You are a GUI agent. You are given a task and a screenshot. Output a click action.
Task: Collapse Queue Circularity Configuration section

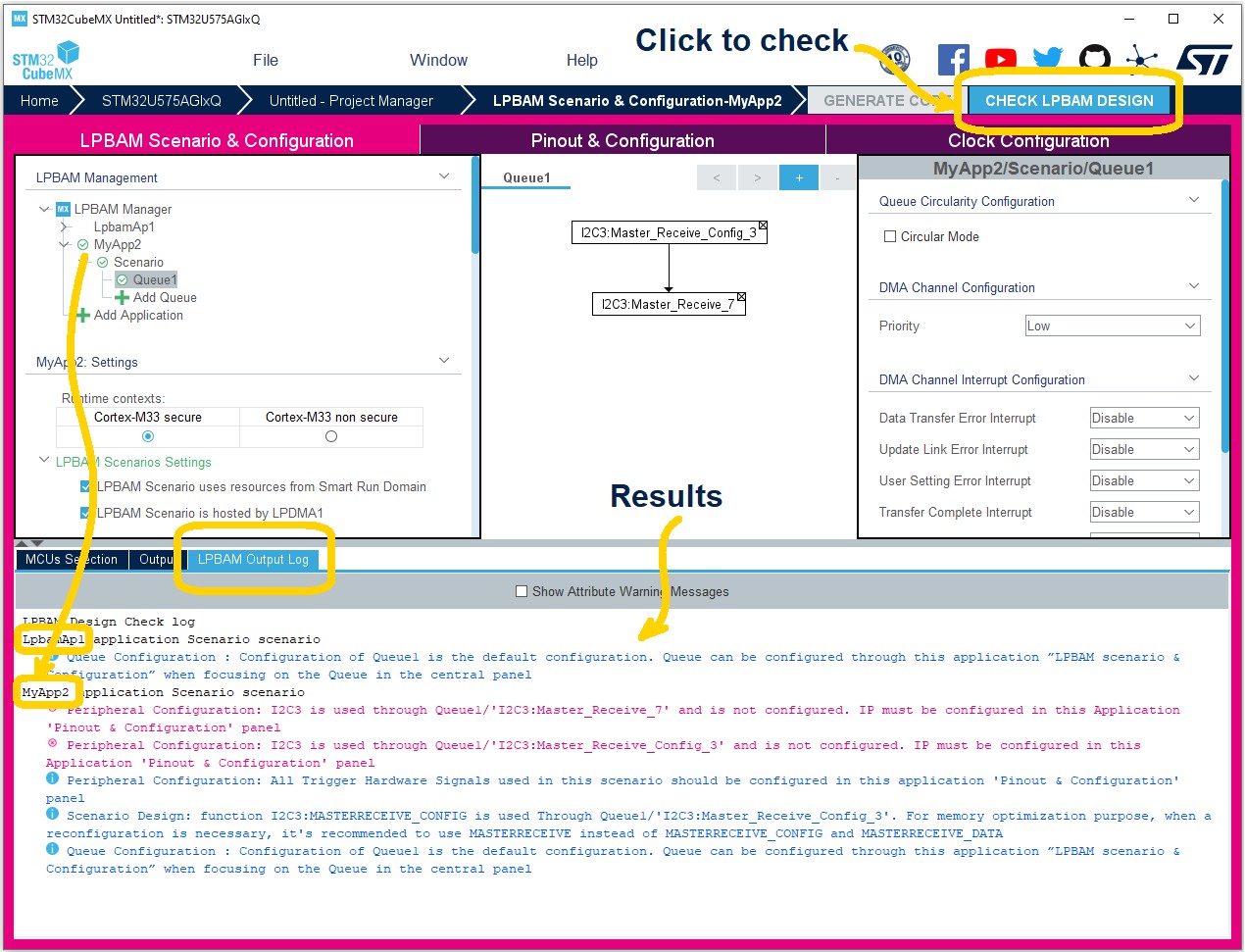pyautogui.click(x=1193, y=200)
